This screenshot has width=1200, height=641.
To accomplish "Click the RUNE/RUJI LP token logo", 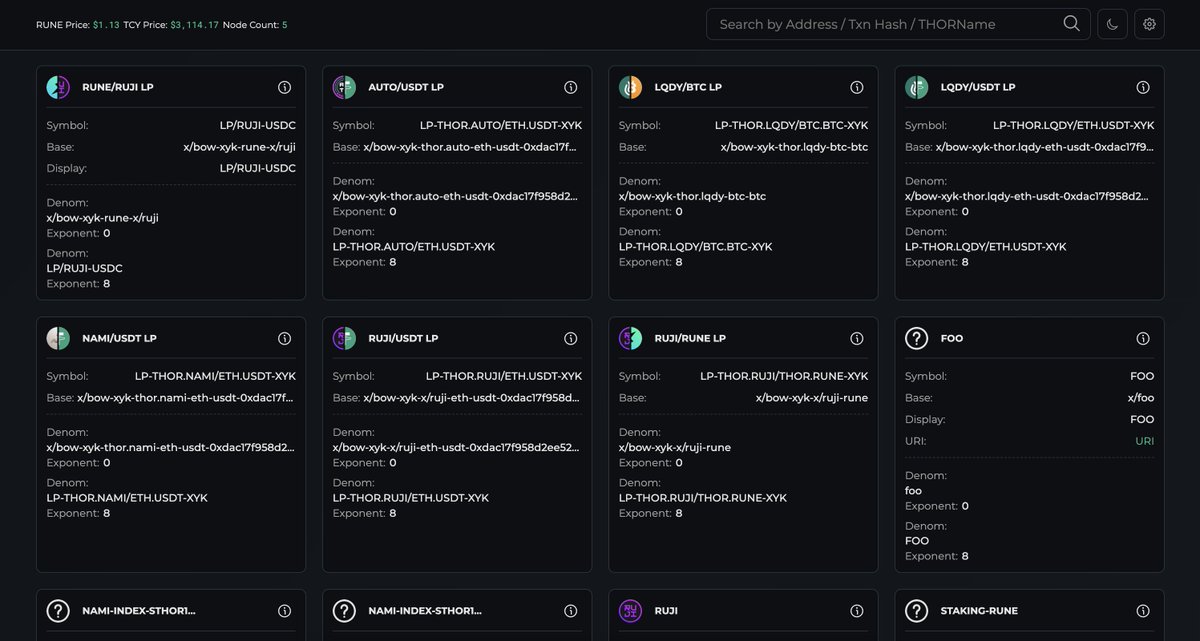I will coord(58,88).
